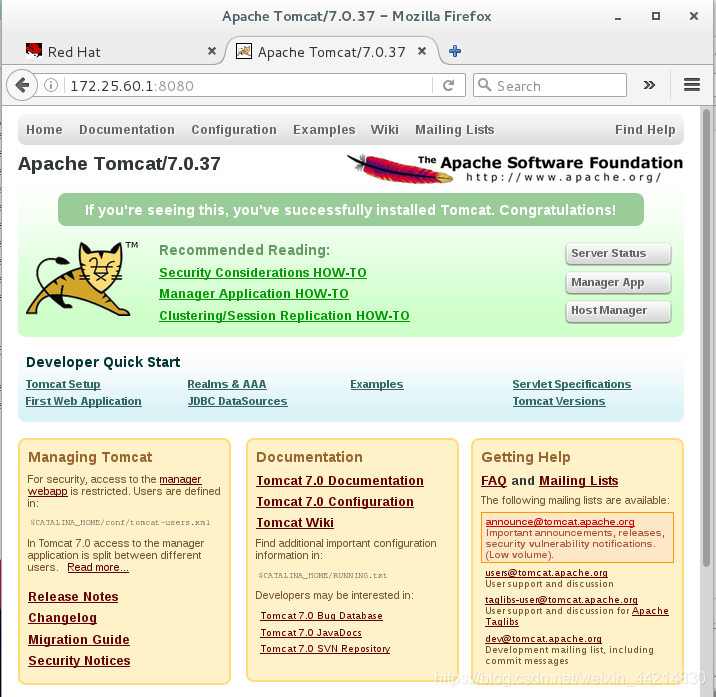This screenshot has width=716, height=697.
Task: Click the users@tomcat.apache.org link
Action: pos(546,572)
